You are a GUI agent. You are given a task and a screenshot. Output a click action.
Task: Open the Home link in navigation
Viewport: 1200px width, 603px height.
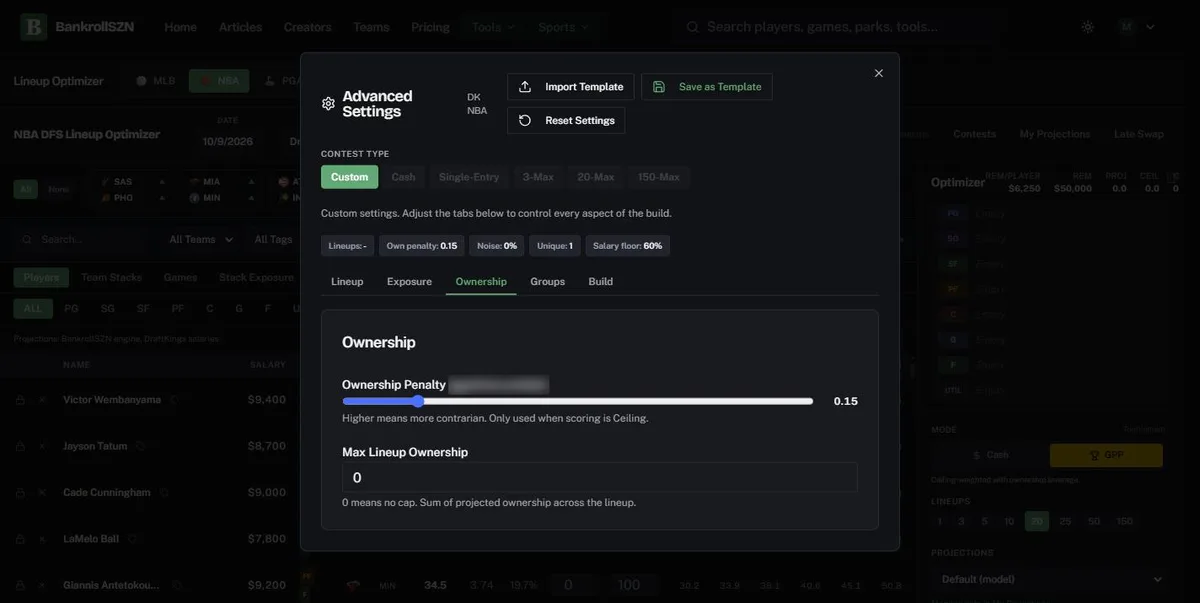[180, 27]
